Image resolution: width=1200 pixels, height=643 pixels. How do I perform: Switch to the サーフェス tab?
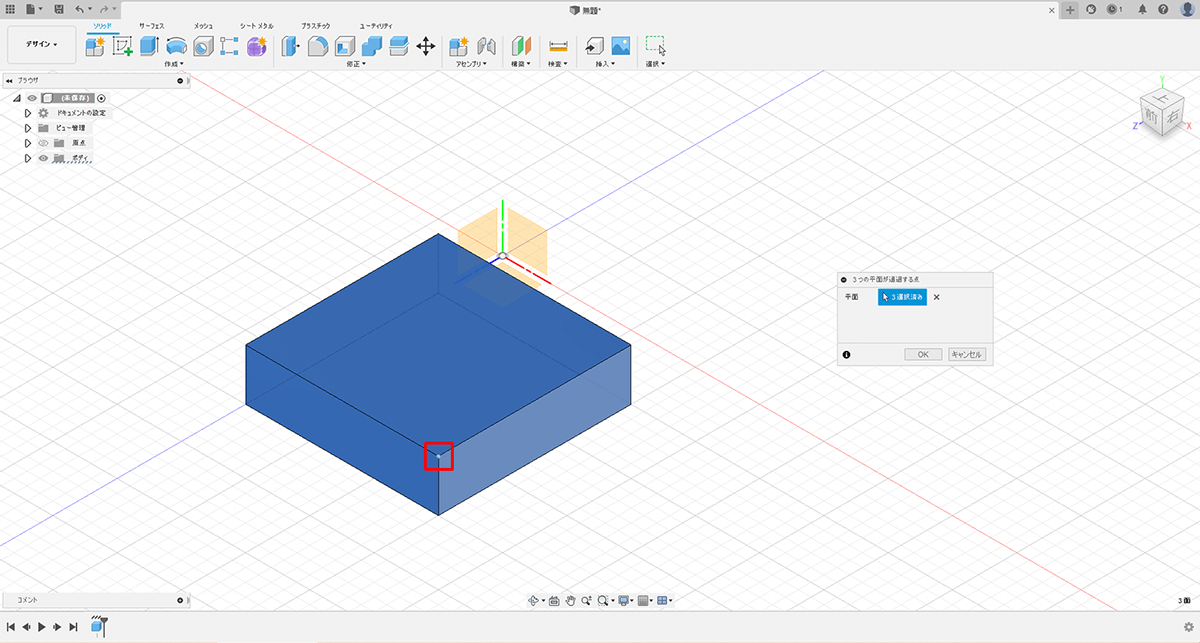tap(152, 24)
